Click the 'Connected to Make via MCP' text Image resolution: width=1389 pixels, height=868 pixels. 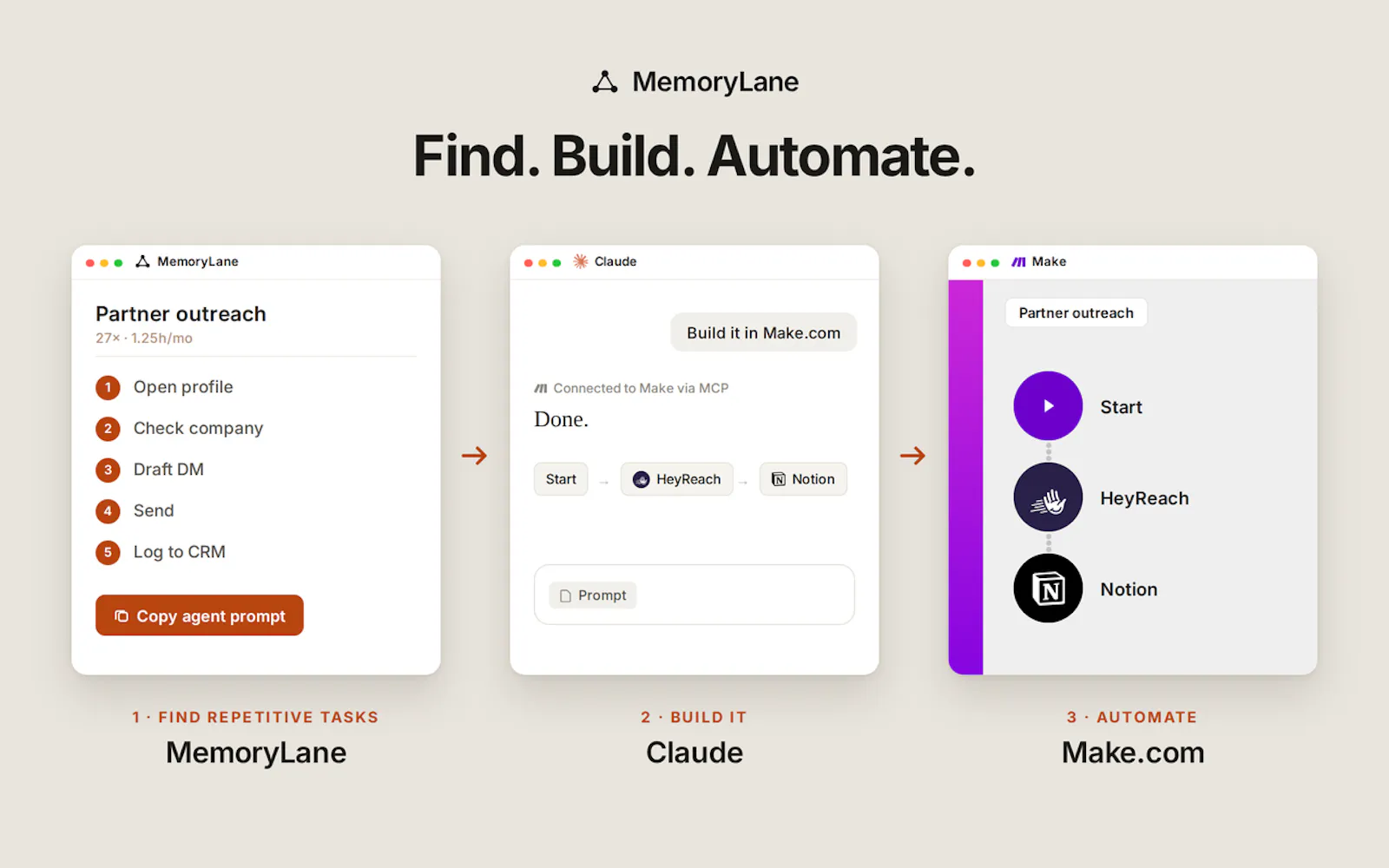tap(641, 388)
